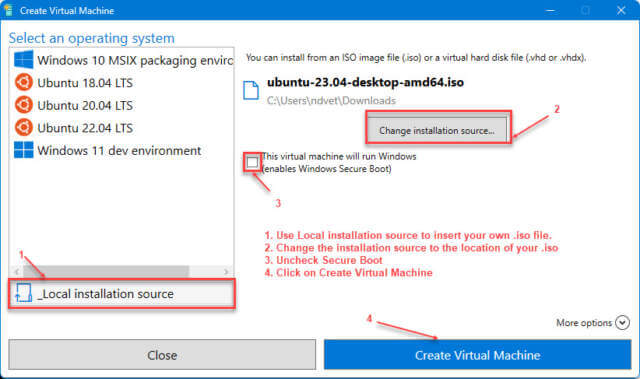This screenshot has height=379, width=640.
Task: Click the Windows 11 dev environment logo
Action: click(24, 150)
